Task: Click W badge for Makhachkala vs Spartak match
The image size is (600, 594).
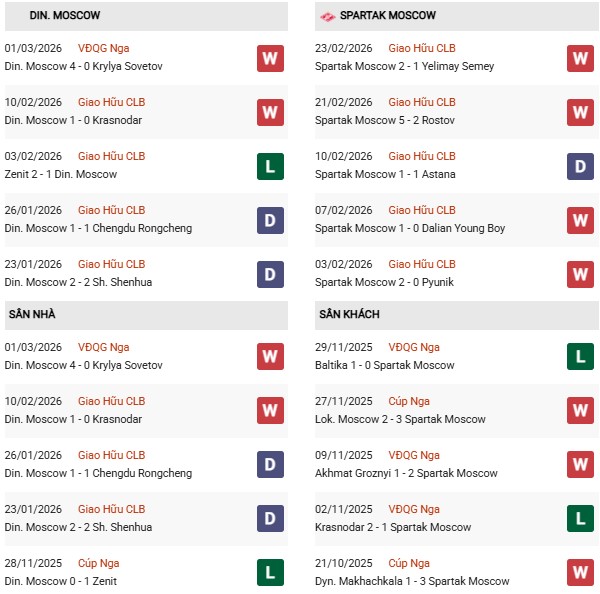Action: click(581, 573)
